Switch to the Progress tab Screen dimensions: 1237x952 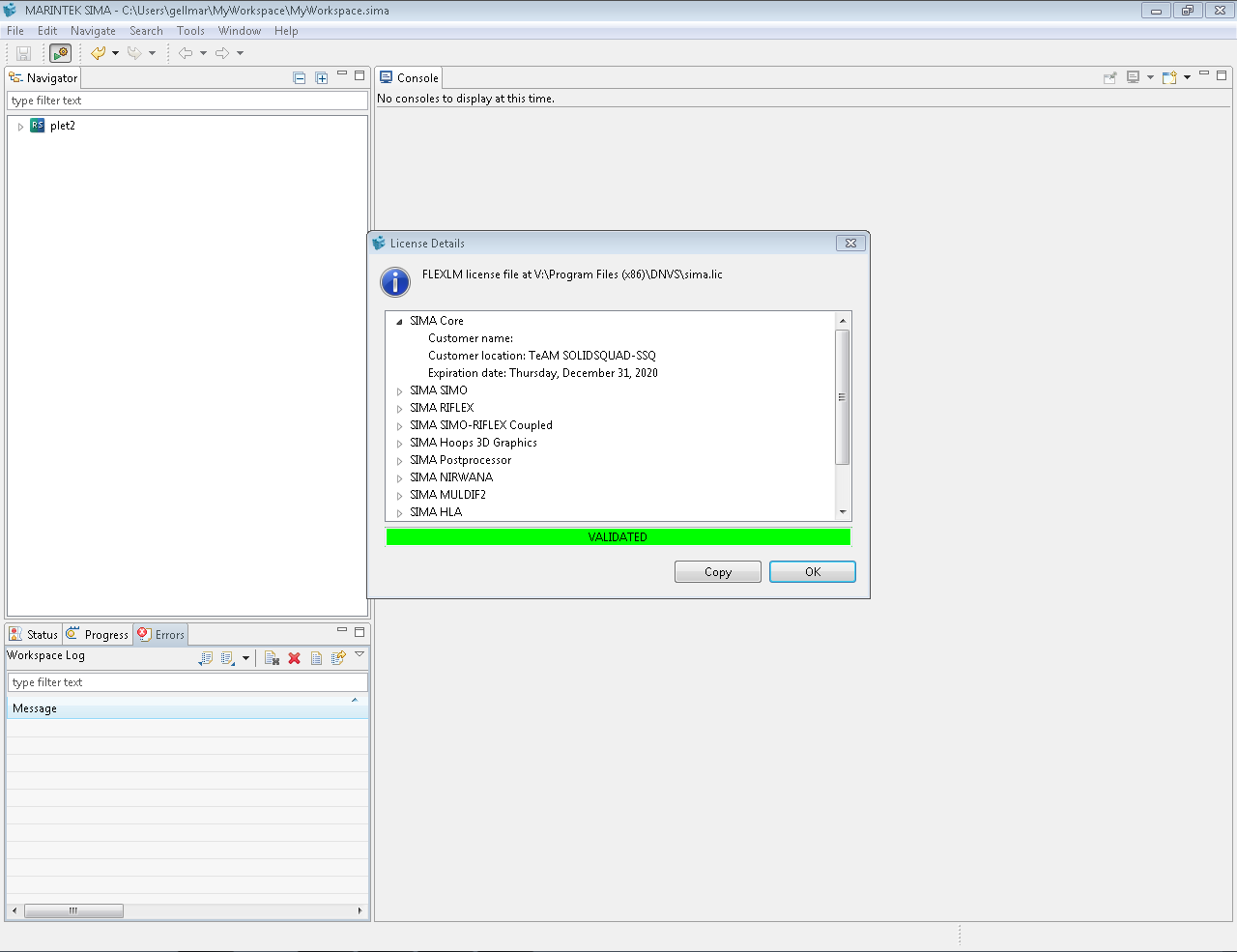98,635
